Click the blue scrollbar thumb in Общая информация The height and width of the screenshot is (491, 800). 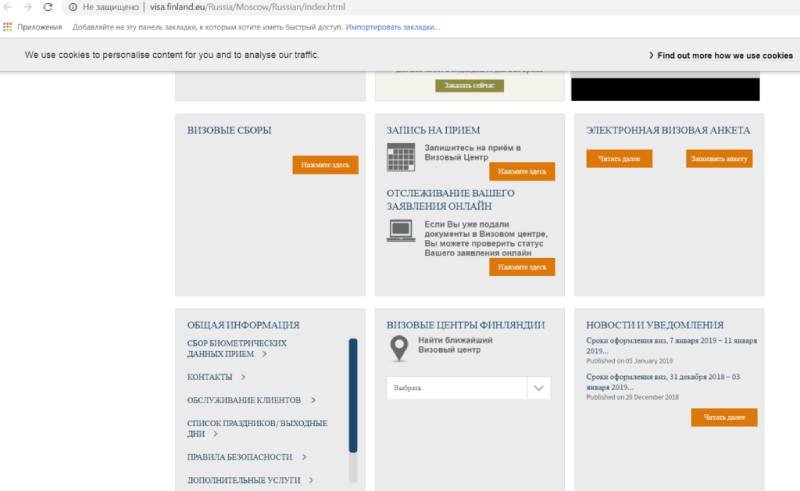click(353, 395)
